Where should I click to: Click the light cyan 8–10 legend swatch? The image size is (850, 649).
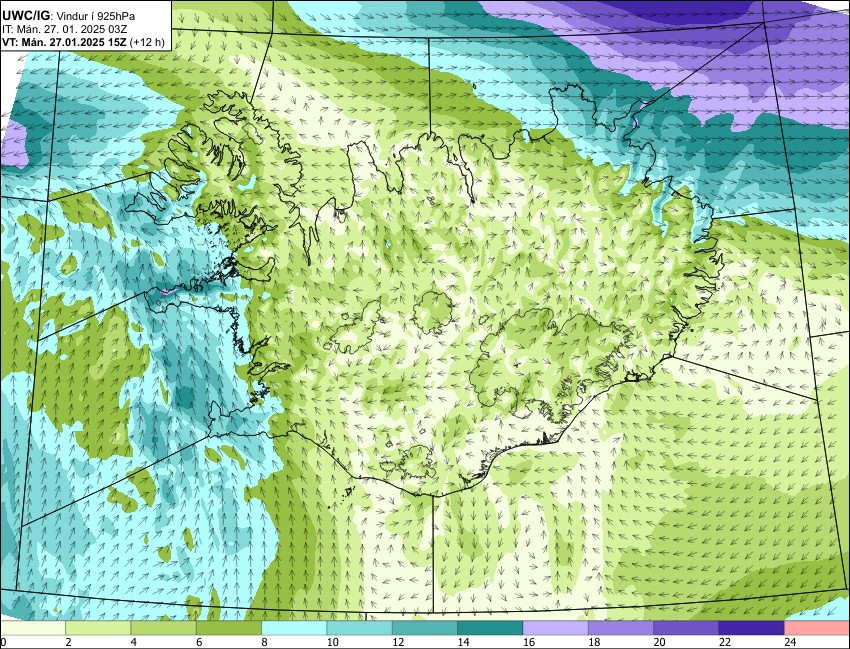[x=294, y=628]
